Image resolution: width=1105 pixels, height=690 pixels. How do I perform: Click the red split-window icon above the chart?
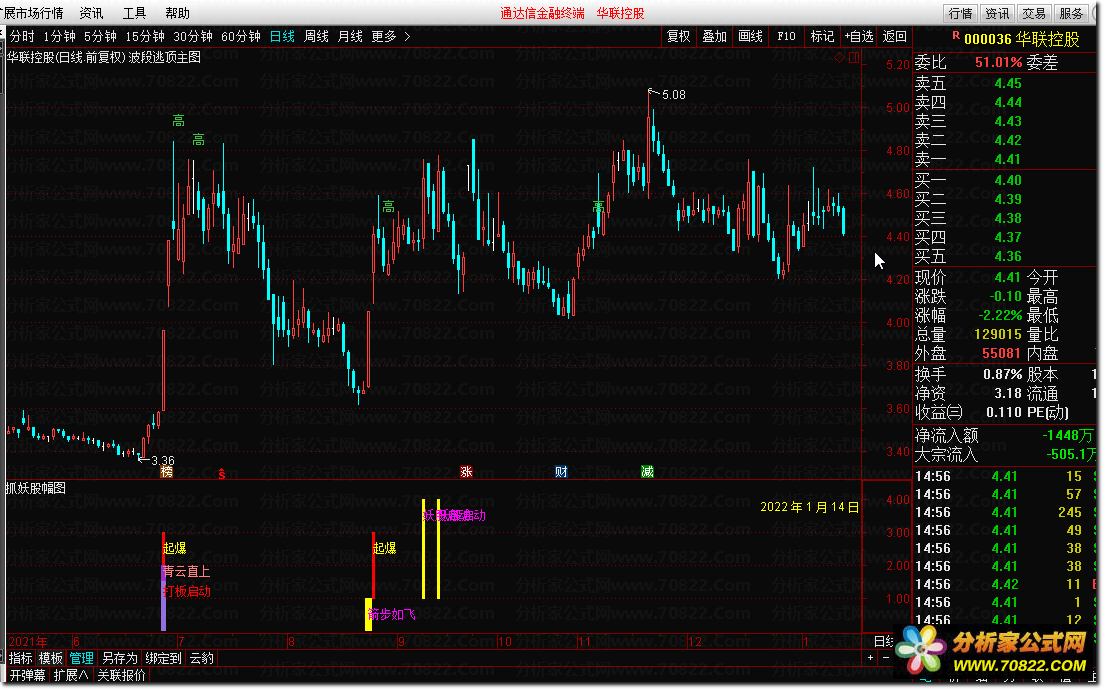click(854, 58)
